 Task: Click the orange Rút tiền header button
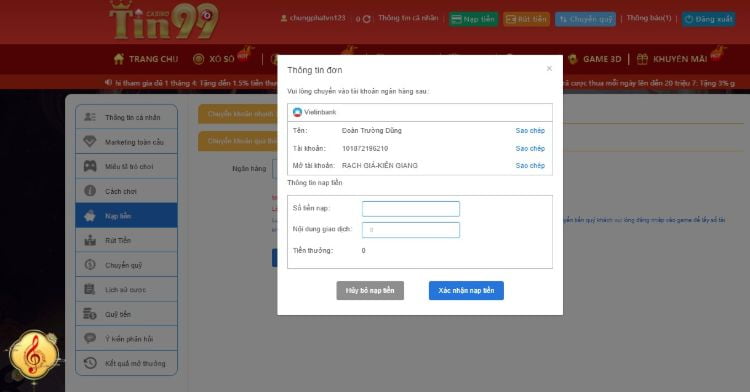[x=526, y=19]
